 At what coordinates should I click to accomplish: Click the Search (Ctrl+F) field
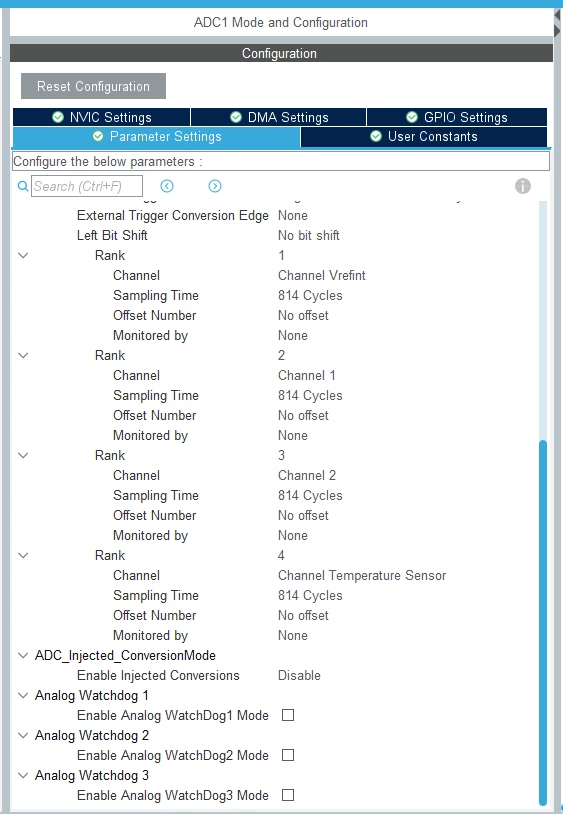(x=86, y=186)
